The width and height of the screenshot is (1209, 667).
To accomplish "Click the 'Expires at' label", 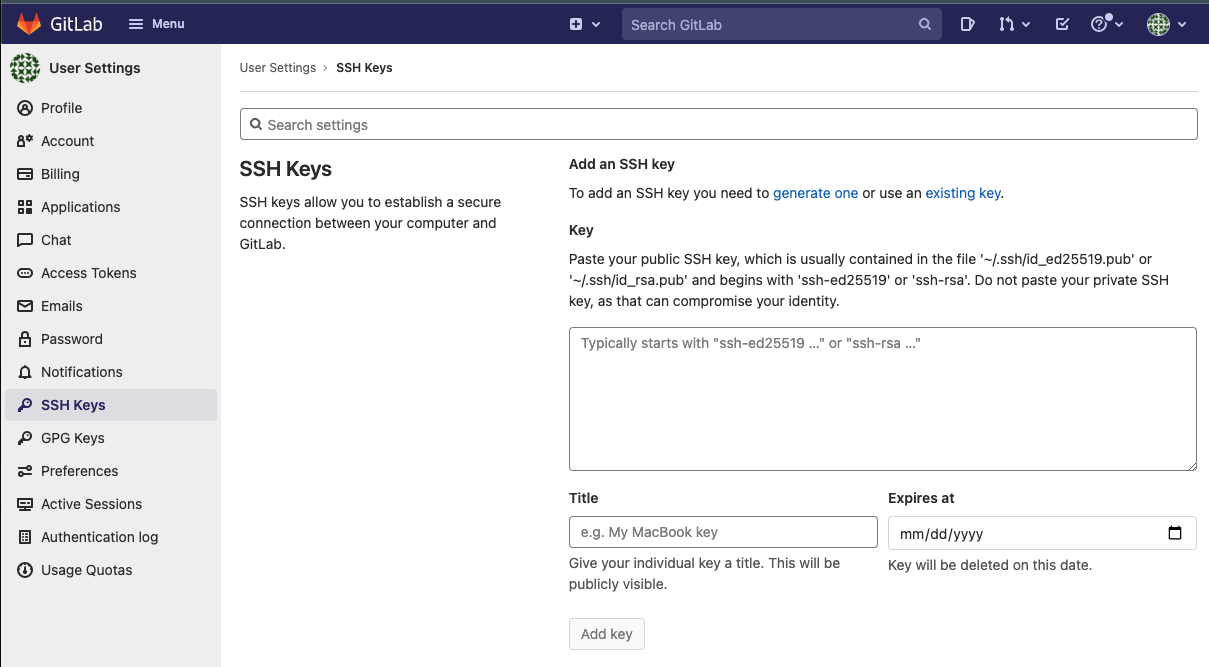I will 921,498.
